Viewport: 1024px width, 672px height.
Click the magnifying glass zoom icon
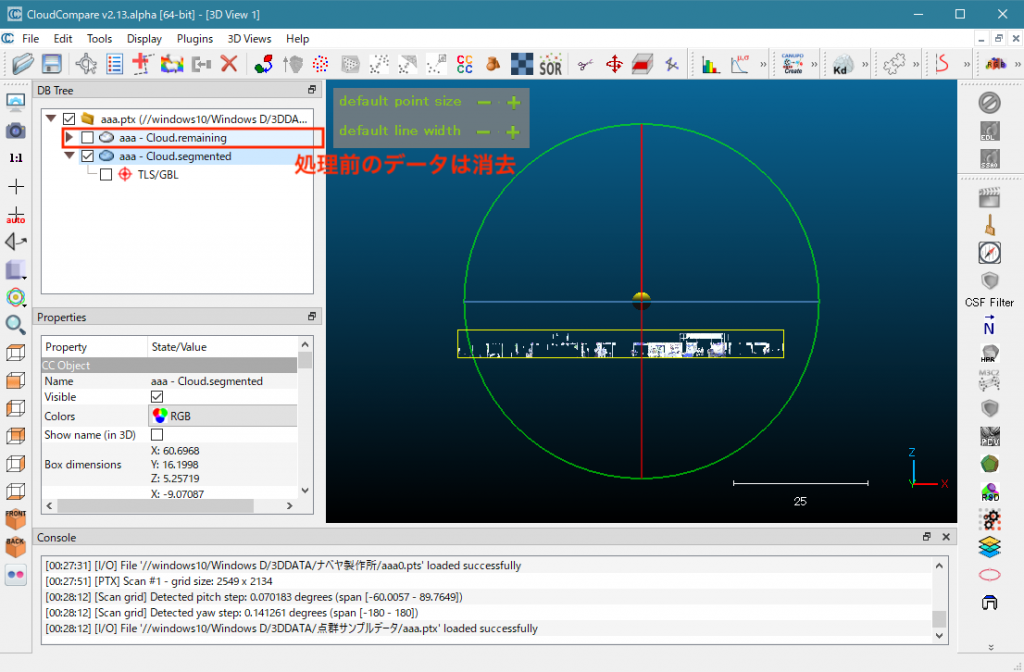coord(16,324)
